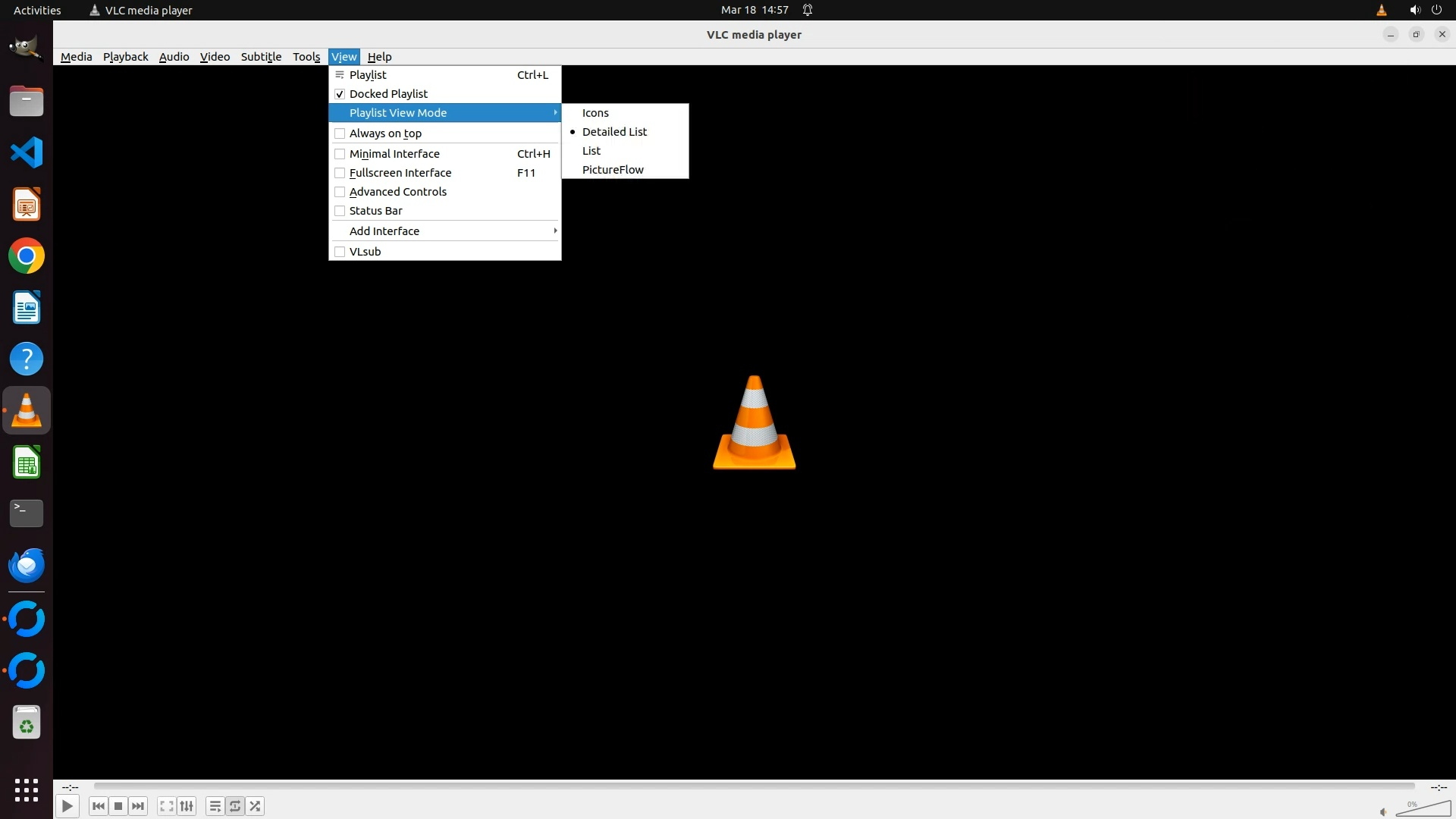
Task: Toggle the playlist button in toolbar
Action: pos(215,806)
